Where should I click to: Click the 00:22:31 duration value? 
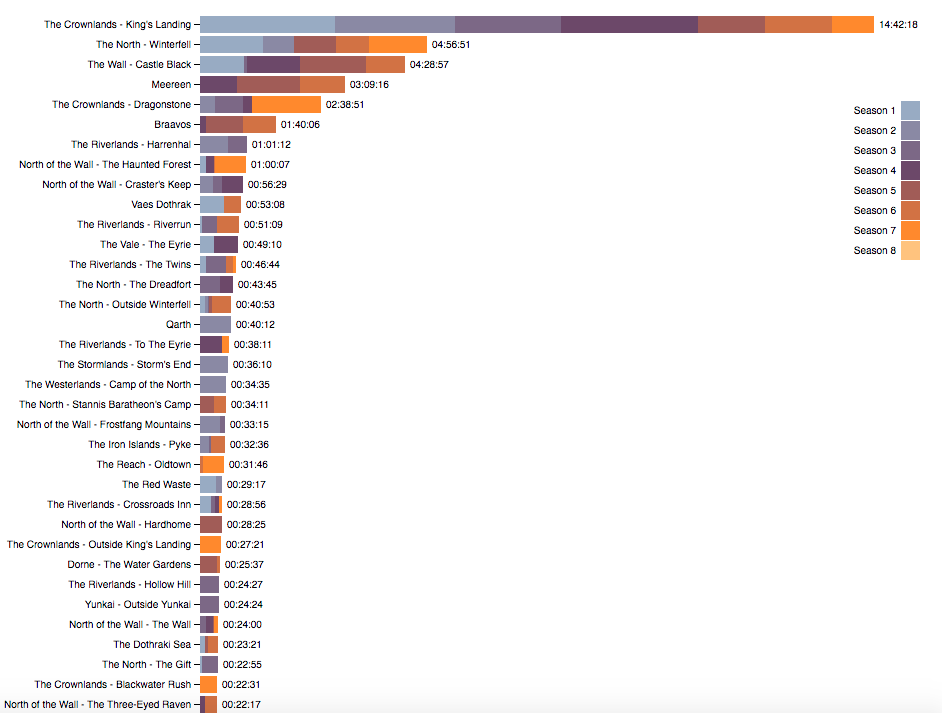pos(241,685)
